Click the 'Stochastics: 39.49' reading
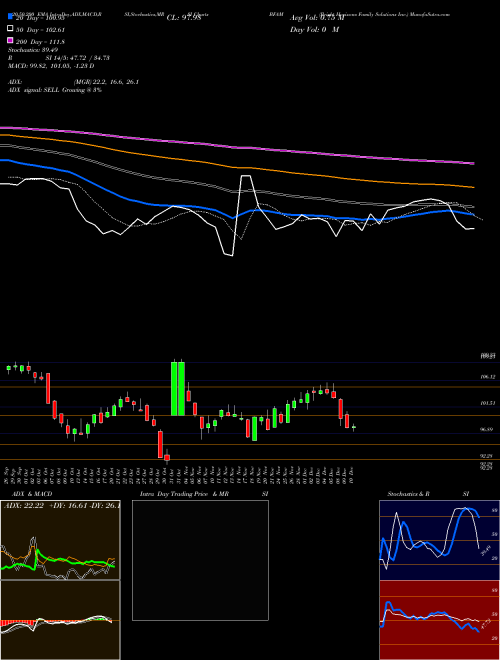 tap(33, 50)
